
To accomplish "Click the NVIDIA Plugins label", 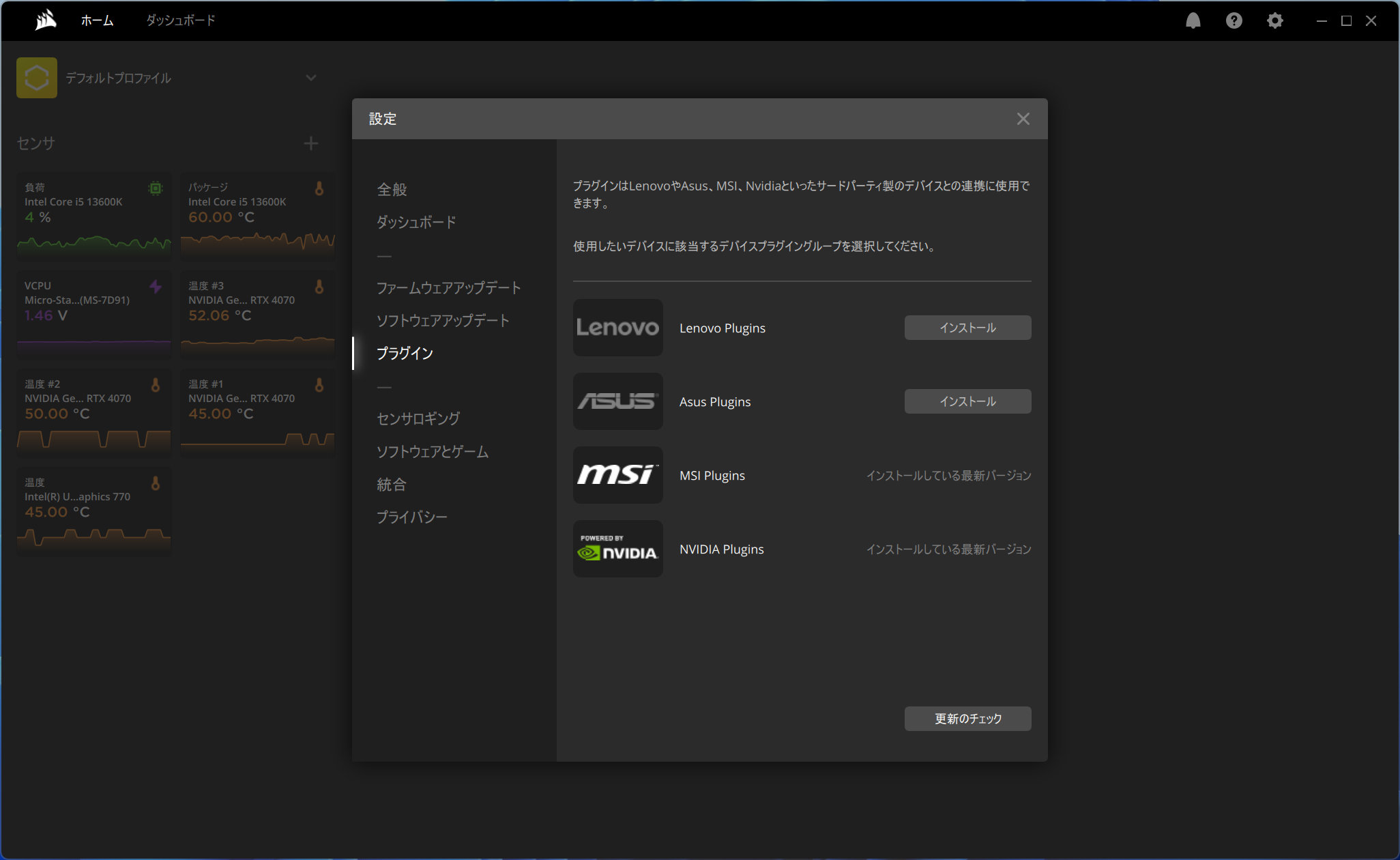I will pyautogui.click(x=722, y=549).
